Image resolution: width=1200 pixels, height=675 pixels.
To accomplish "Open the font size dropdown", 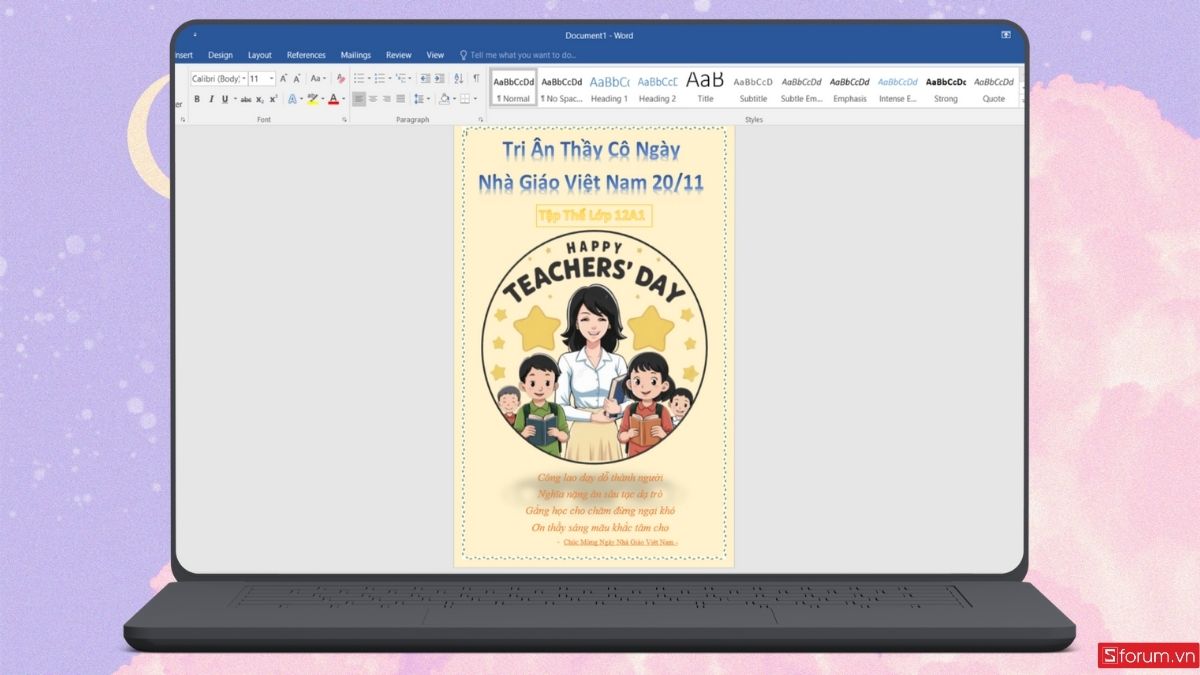I will click(272, 79).
